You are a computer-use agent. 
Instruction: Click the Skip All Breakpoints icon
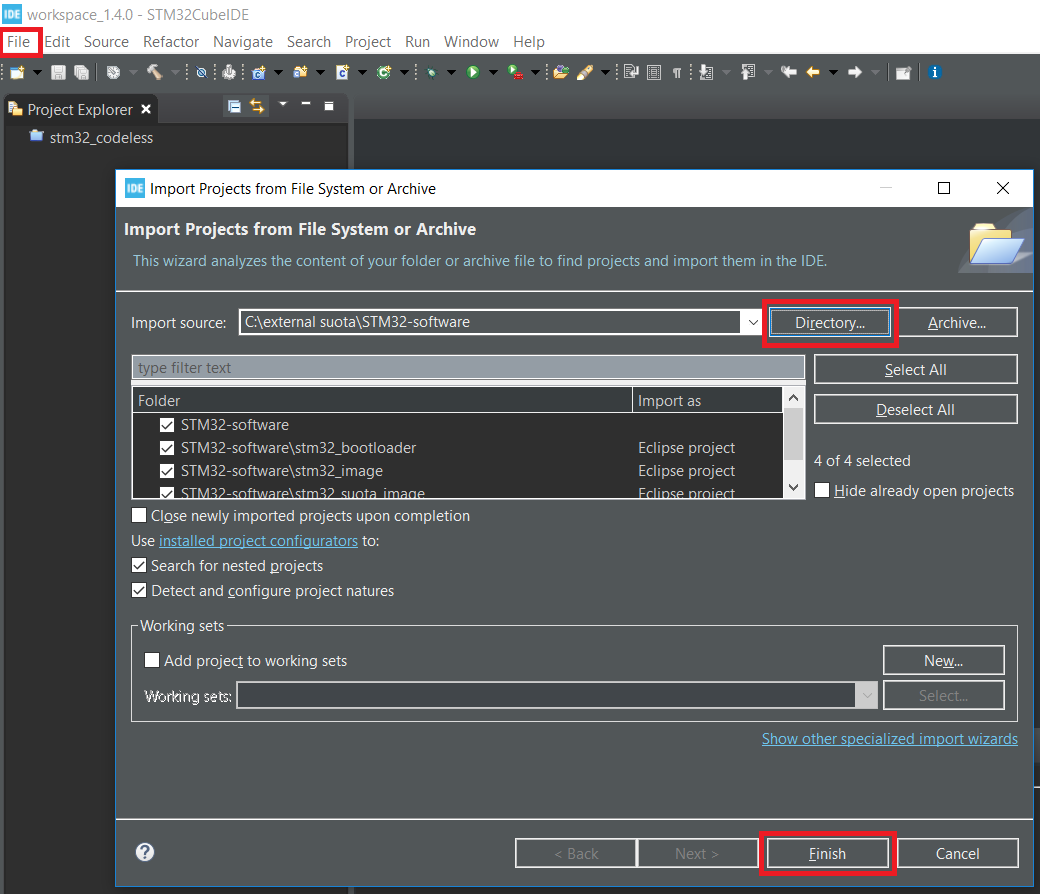click(x=202, y=72)
